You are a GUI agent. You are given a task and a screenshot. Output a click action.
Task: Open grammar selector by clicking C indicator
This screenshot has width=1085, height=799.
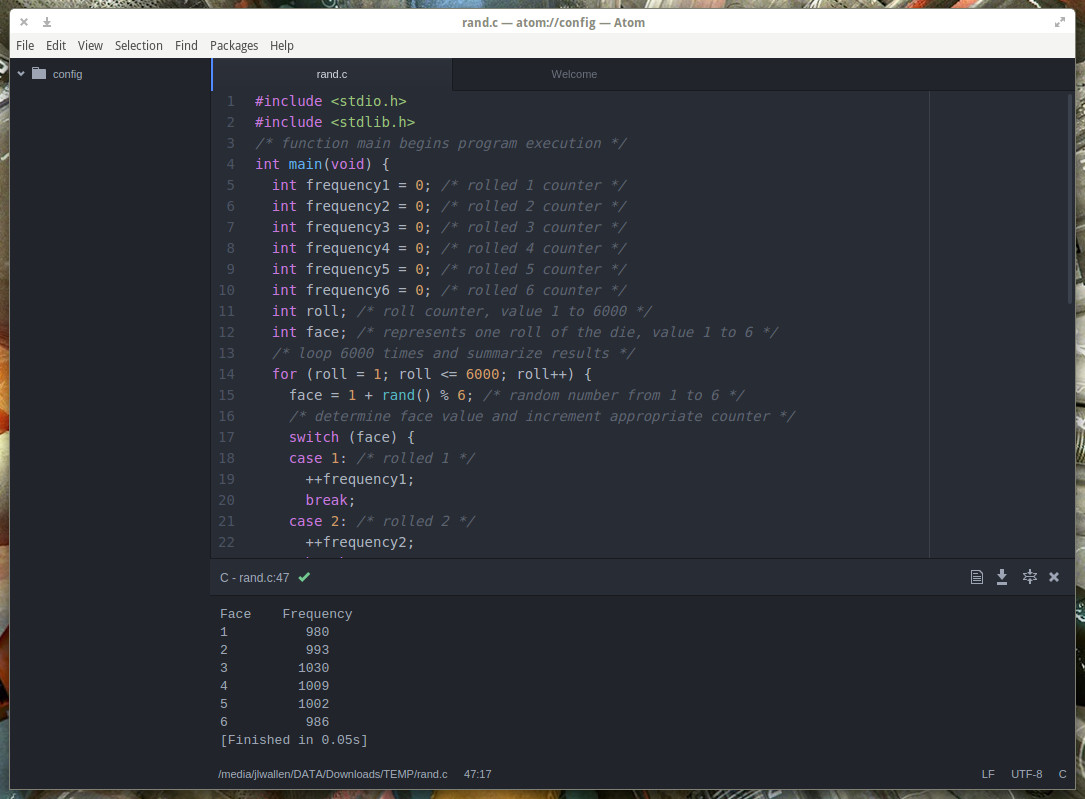(x=1062, y=774)
